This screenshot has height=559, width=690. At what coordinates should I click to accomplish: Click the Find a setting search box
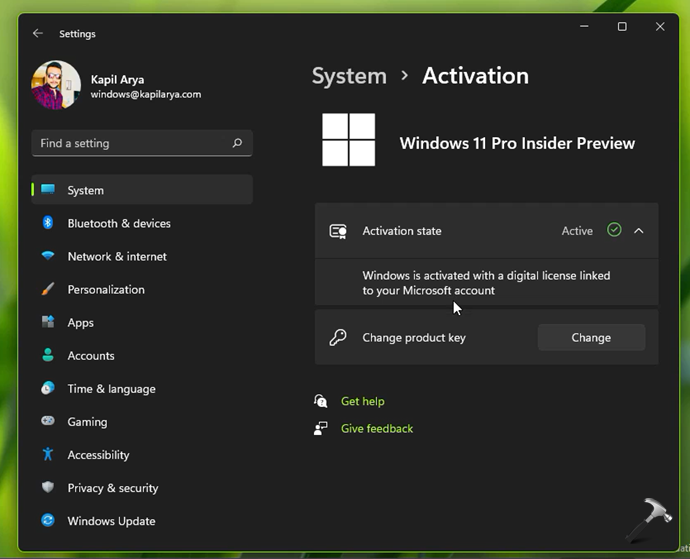coord(130,143)
